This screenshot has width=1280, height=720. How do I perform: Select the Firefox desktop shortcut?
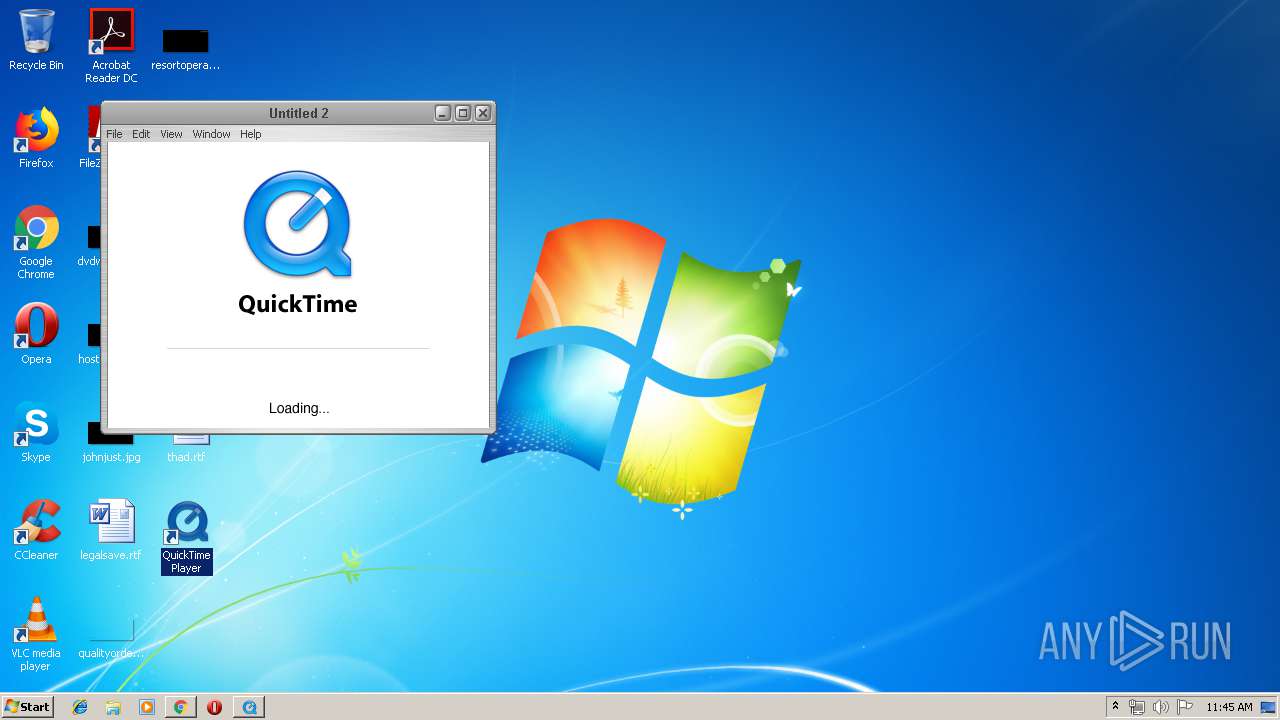[36, 138]
